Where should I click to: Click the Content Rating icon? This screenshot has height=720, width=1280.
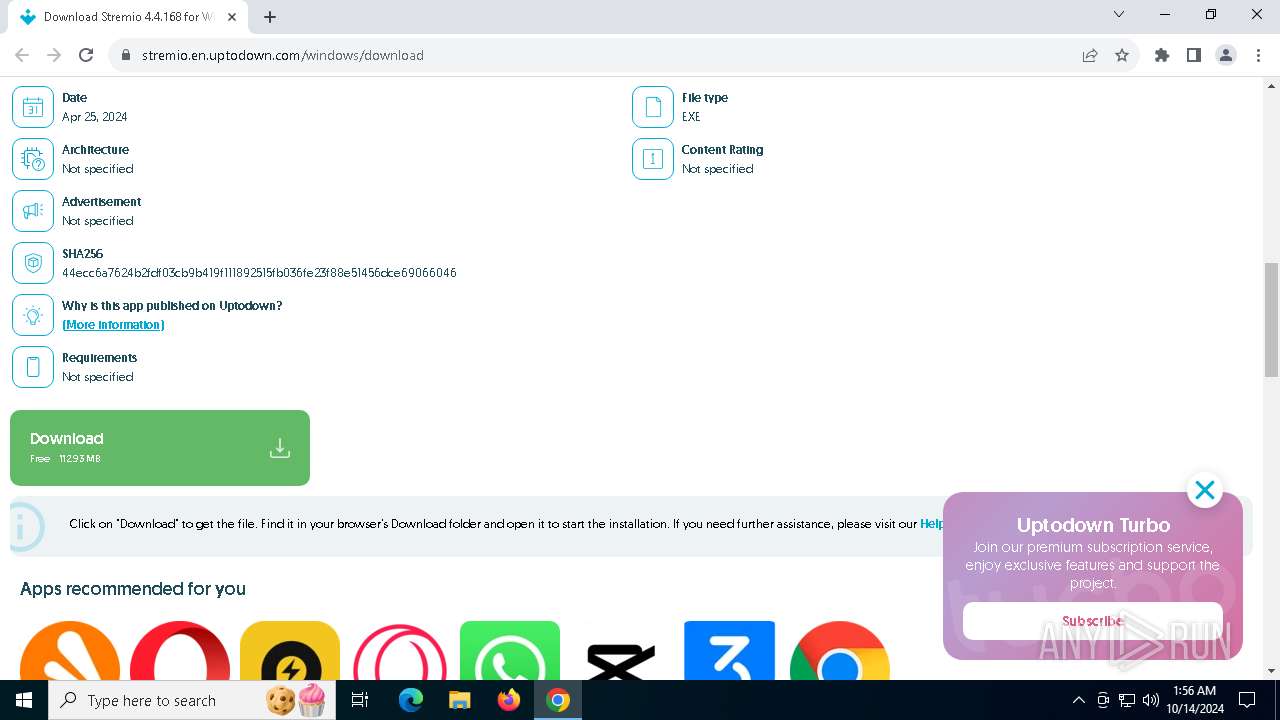tap(653, 159)
